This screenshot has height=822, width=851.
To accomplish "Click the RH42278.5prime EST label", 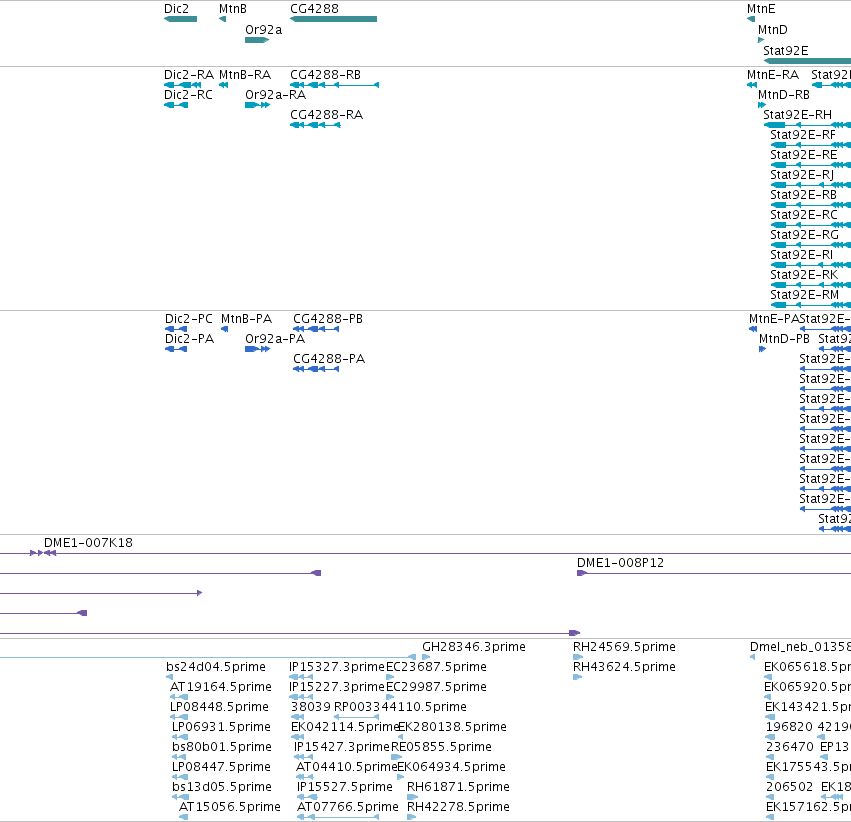I will pyautogui.click(x=459, y=807).
